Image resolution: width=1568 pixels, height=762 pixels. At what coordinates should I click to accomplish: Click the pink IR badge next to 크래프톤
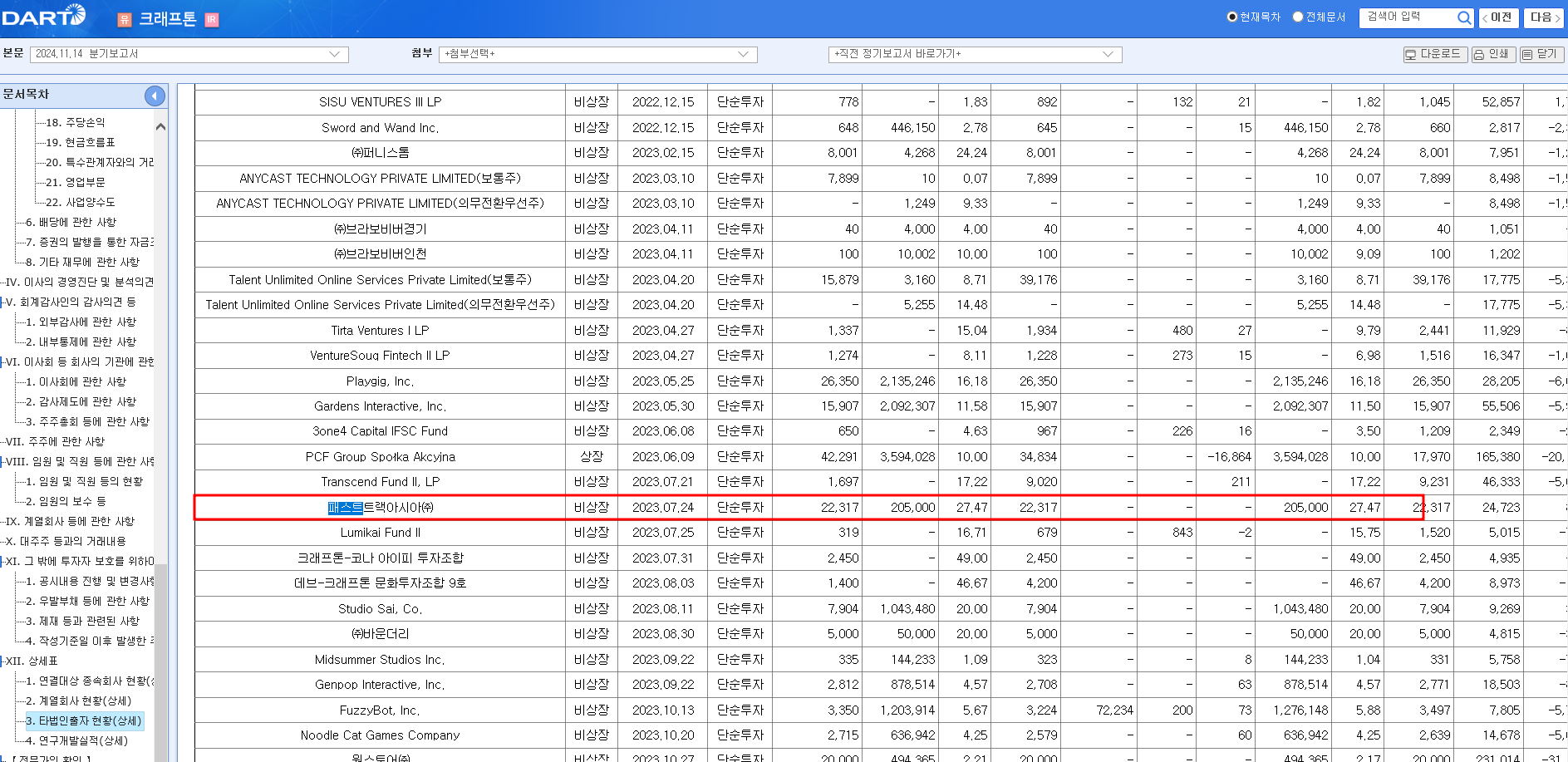pyautogui.click(x=212, y=20)
